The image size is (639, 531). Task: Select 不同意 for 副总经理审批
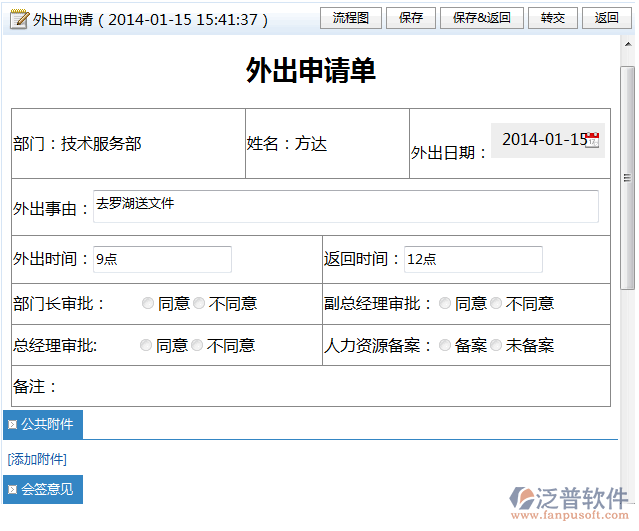coord(496,304)
